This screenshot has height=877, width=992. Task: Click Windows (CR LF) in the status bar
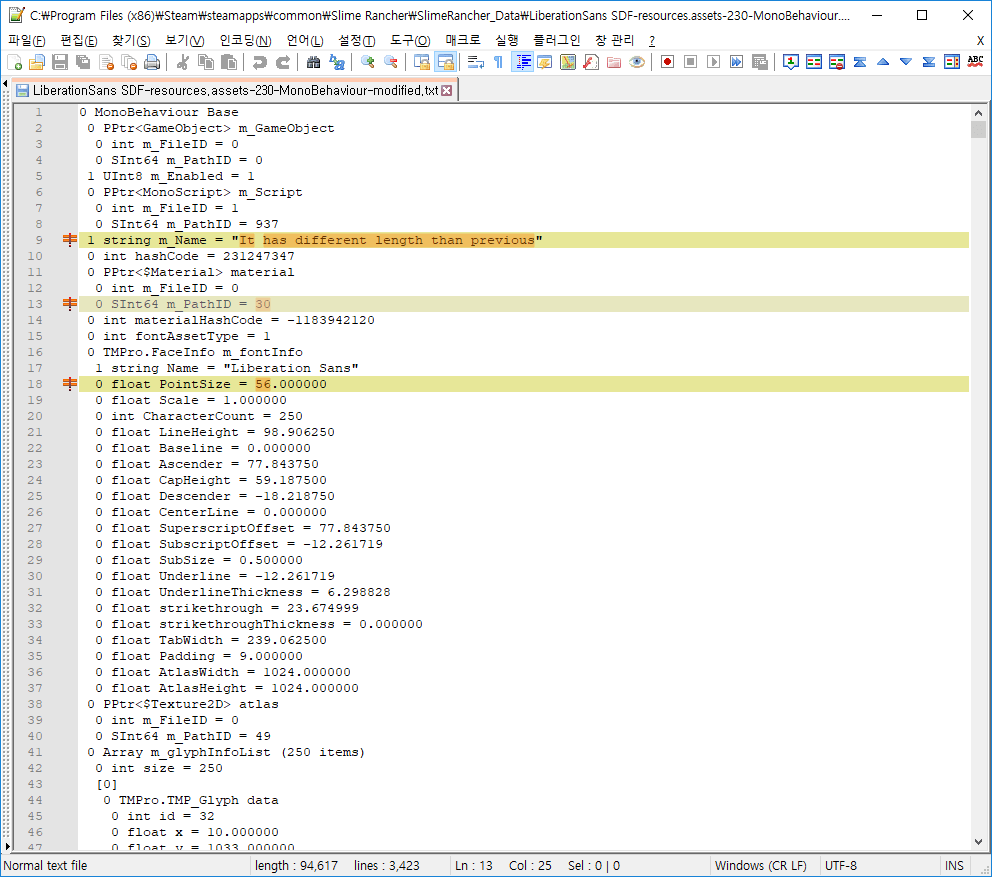(x=762, y=865)
